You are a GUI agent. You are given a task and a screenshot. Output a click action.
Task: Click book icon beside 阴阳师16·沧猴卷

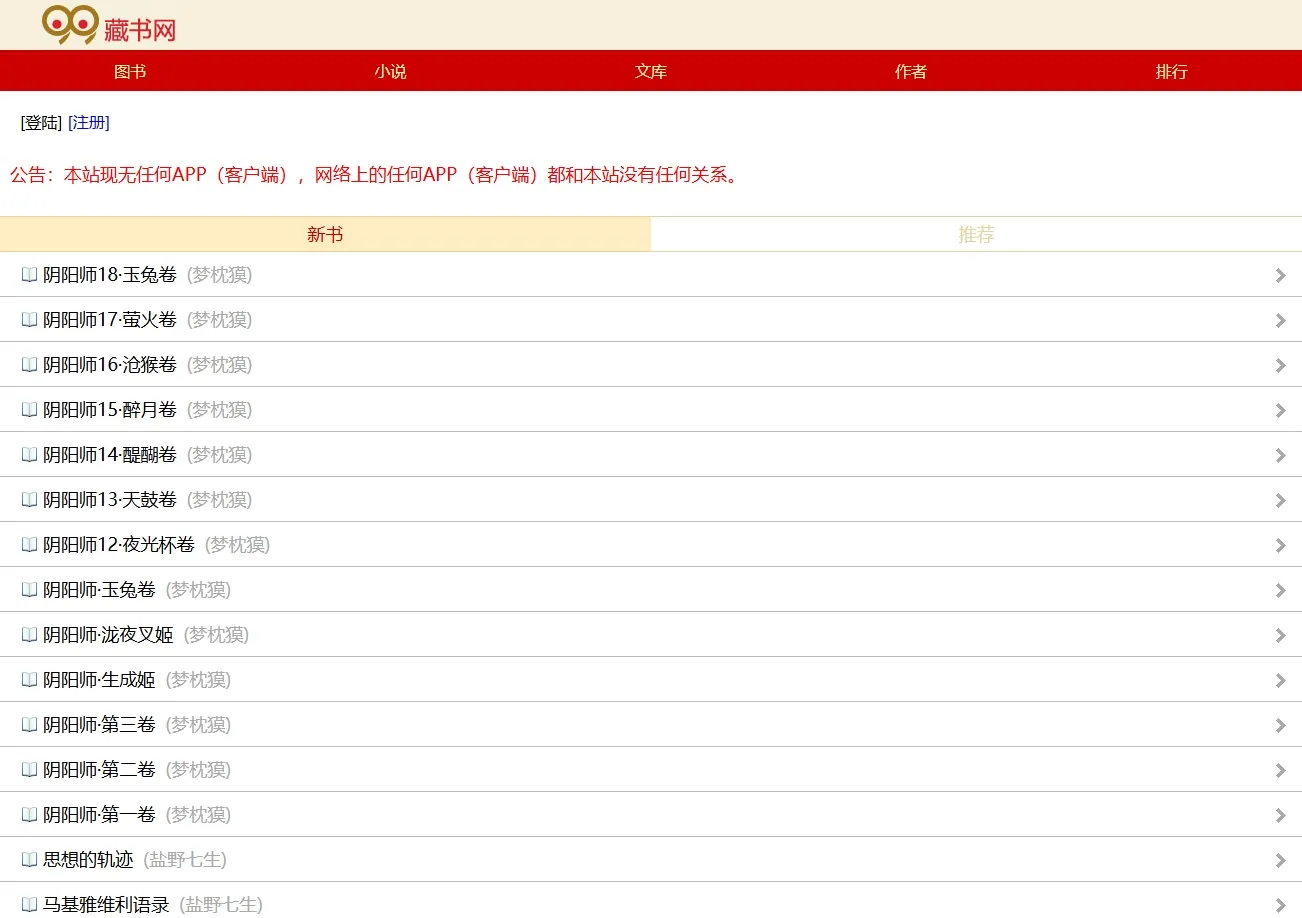click(x=29, y=365)
